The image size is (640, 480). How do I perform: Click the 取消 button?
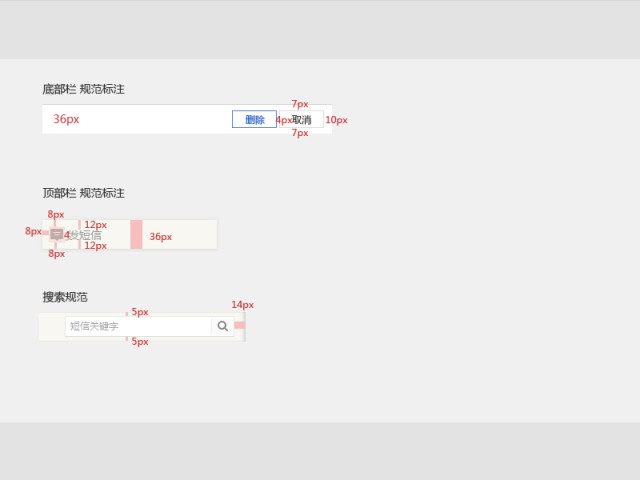[x=302, y=119]
